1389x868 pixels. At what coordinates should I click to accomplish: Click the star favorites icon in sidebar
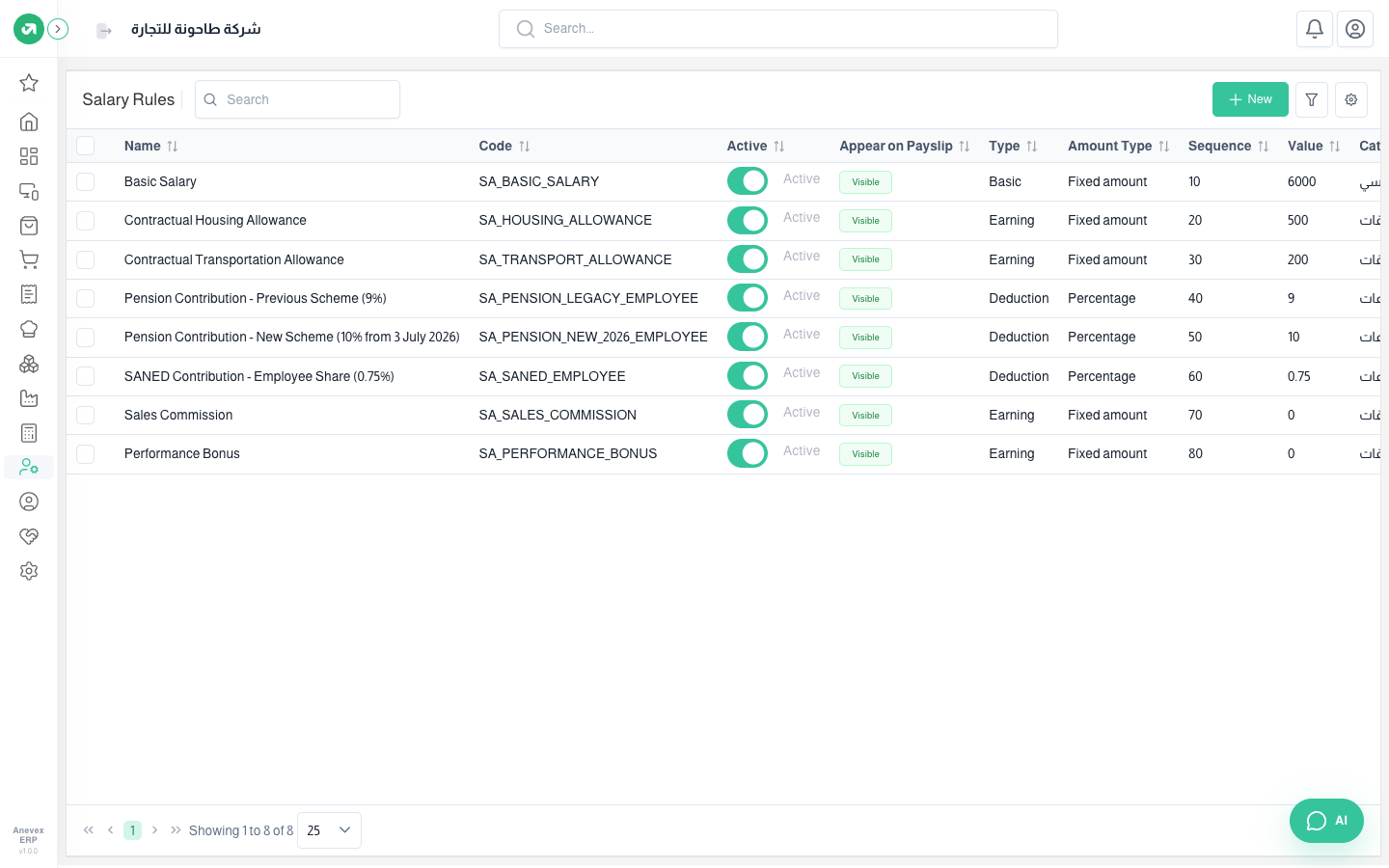[29, 83]
